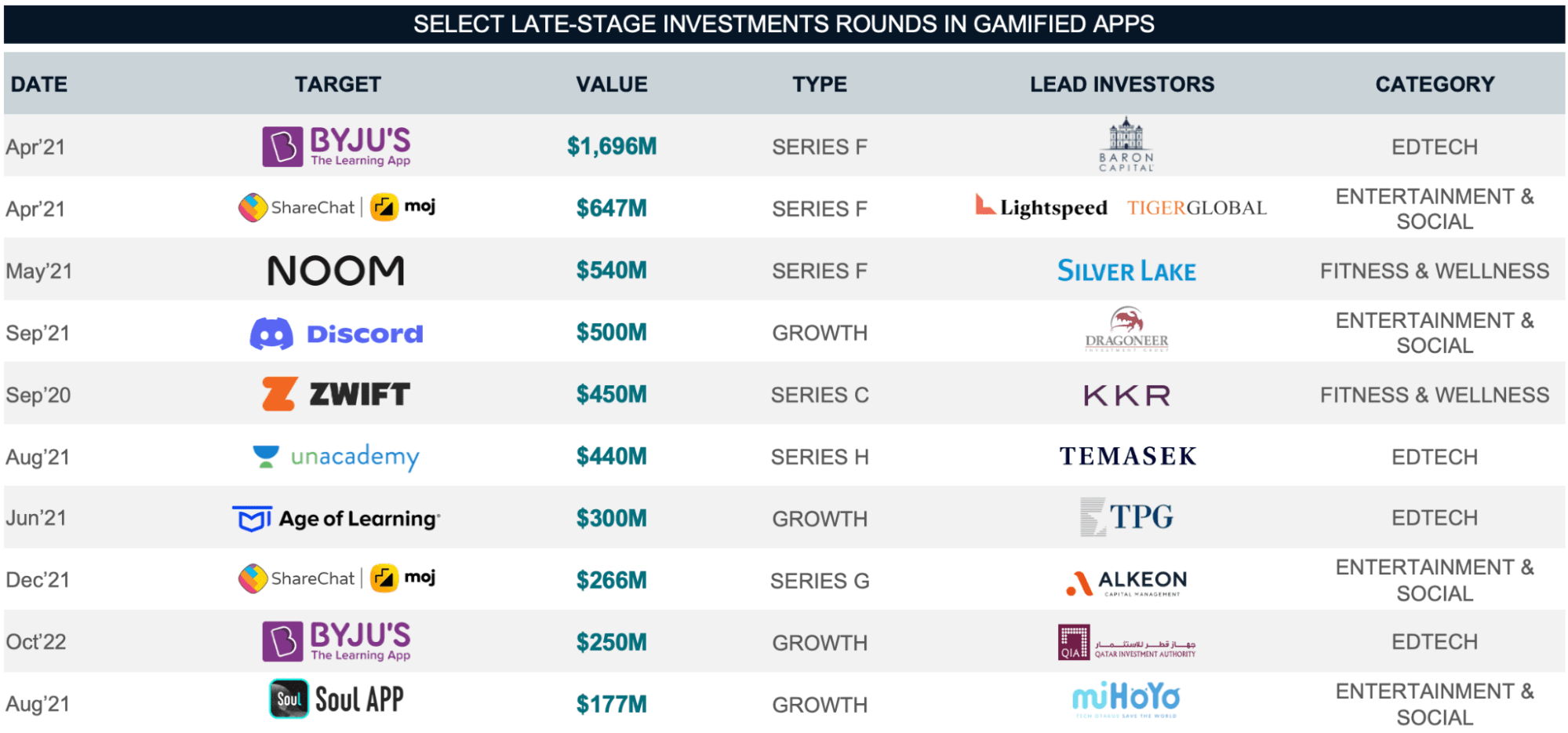Viewport: 1568px width, 733px height.
Task: Select the VALUE column header
Action: [612, 84]
